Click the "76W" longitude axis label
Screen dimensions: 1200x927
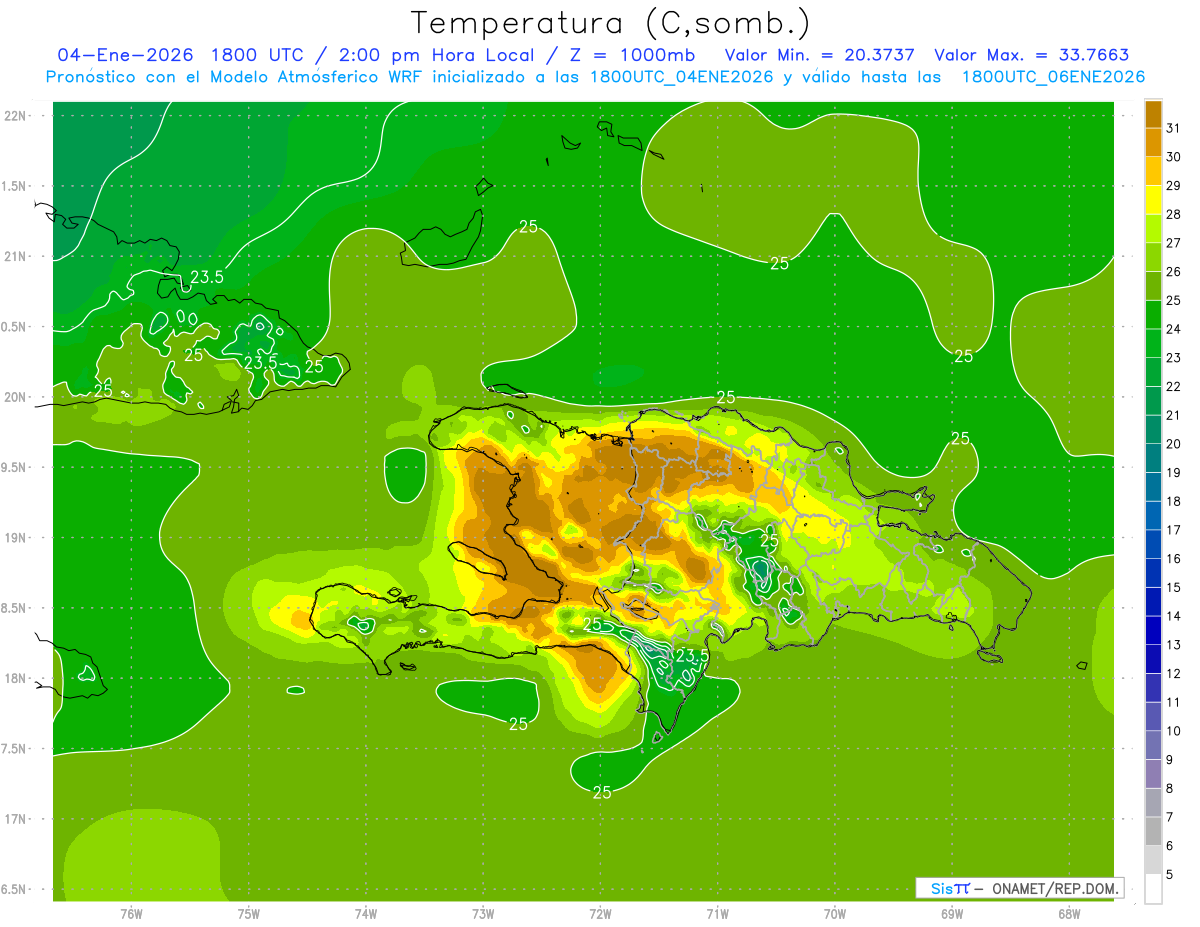[131, 914]
